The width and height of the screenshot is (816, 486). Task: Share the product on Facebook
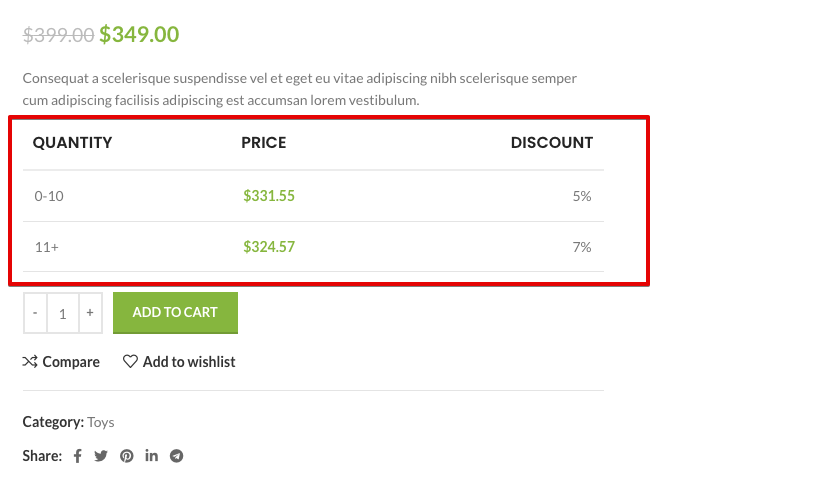tap(77, 456)
